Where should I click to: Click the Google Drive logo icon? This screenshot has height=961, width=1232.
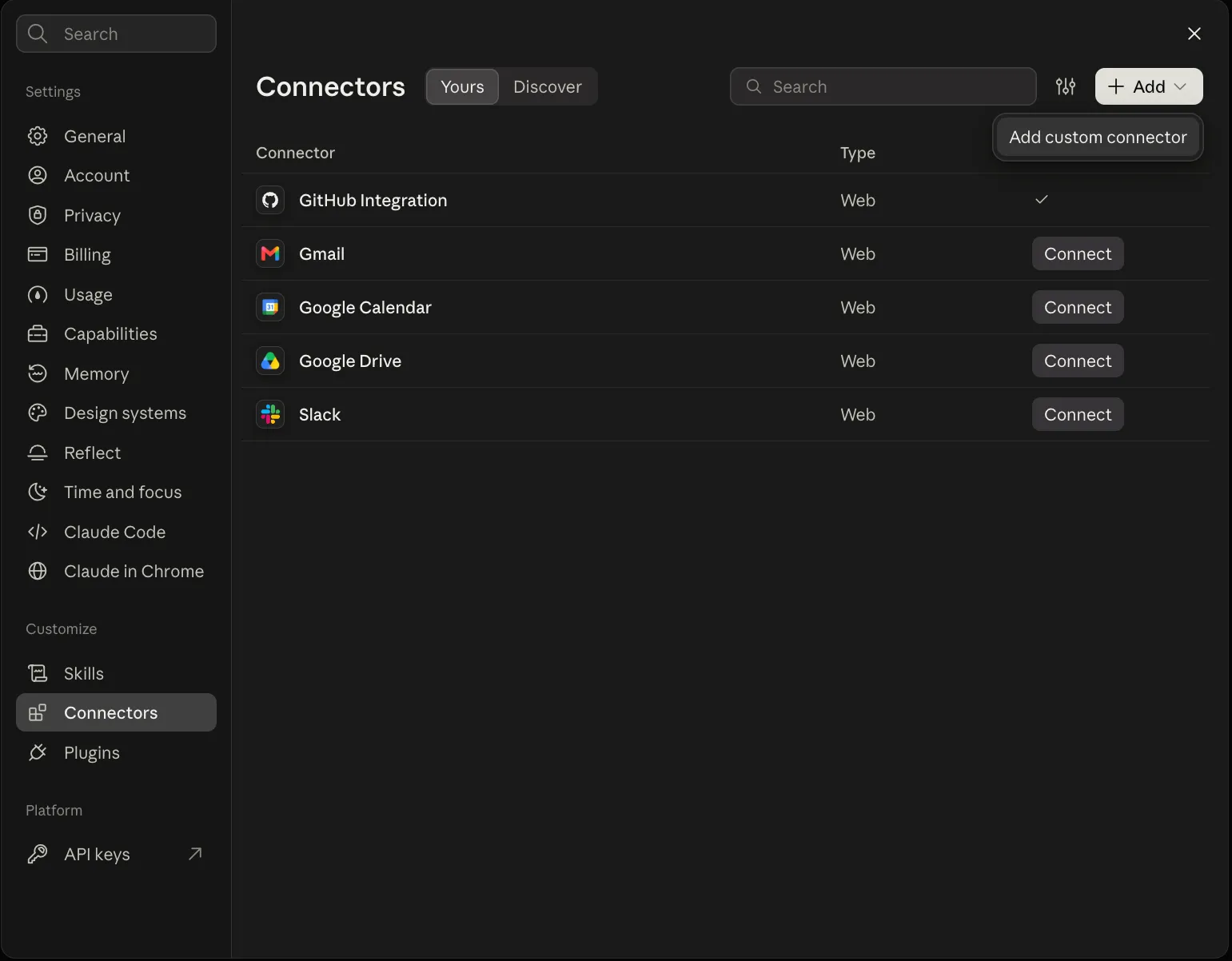click(270, 361)
